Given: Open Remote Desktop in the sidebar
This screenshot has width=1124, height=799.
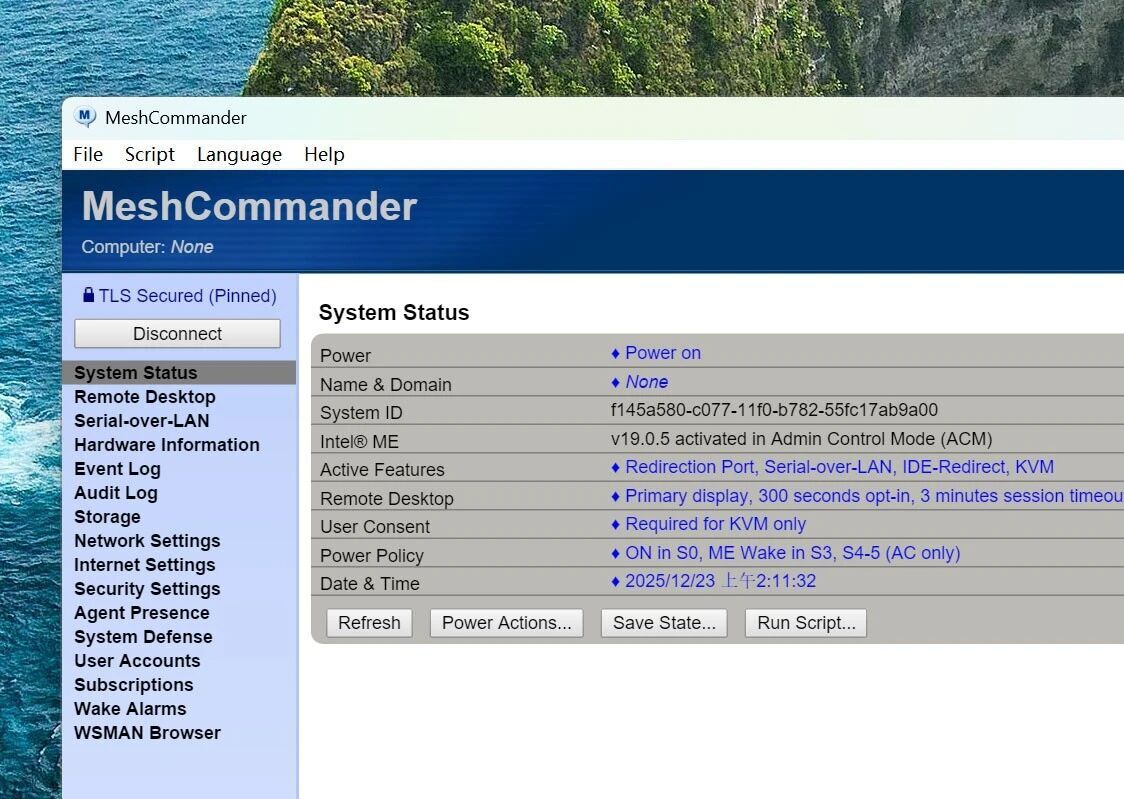Looking at the screenshot, I should (x=145, y=397).
